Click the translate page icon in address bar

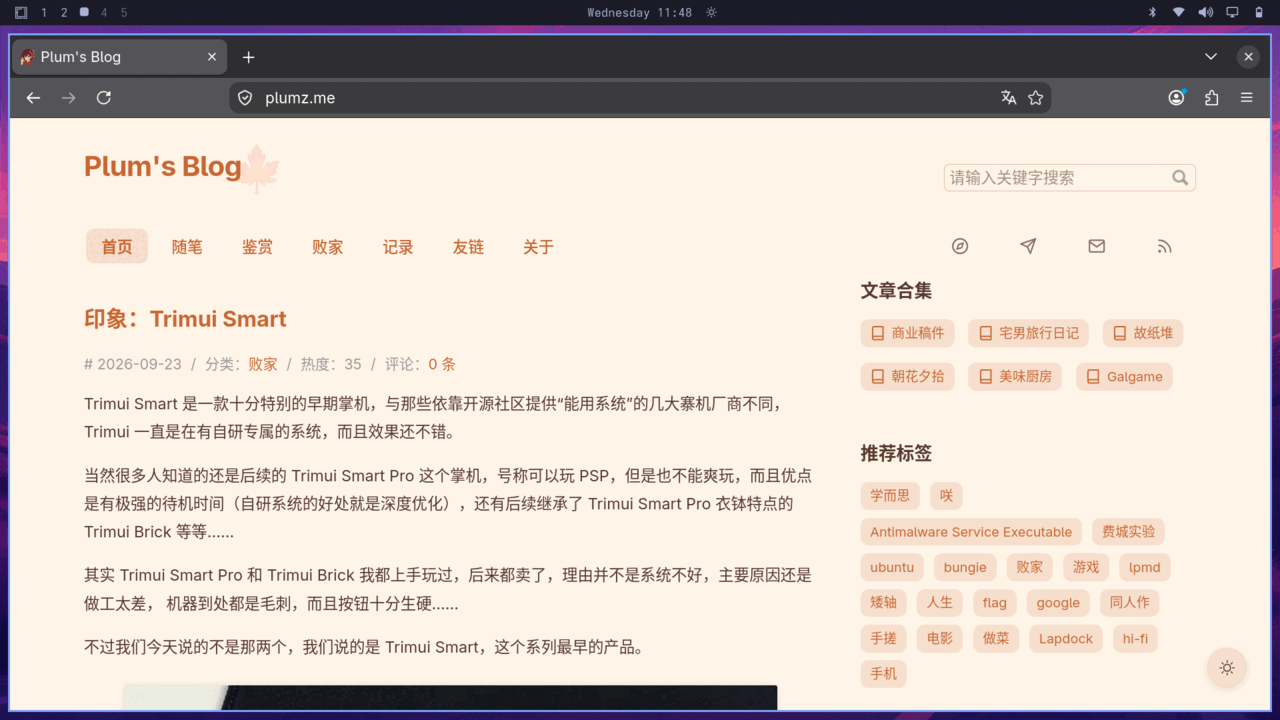pyautogui.click(x=1008, y=98)
